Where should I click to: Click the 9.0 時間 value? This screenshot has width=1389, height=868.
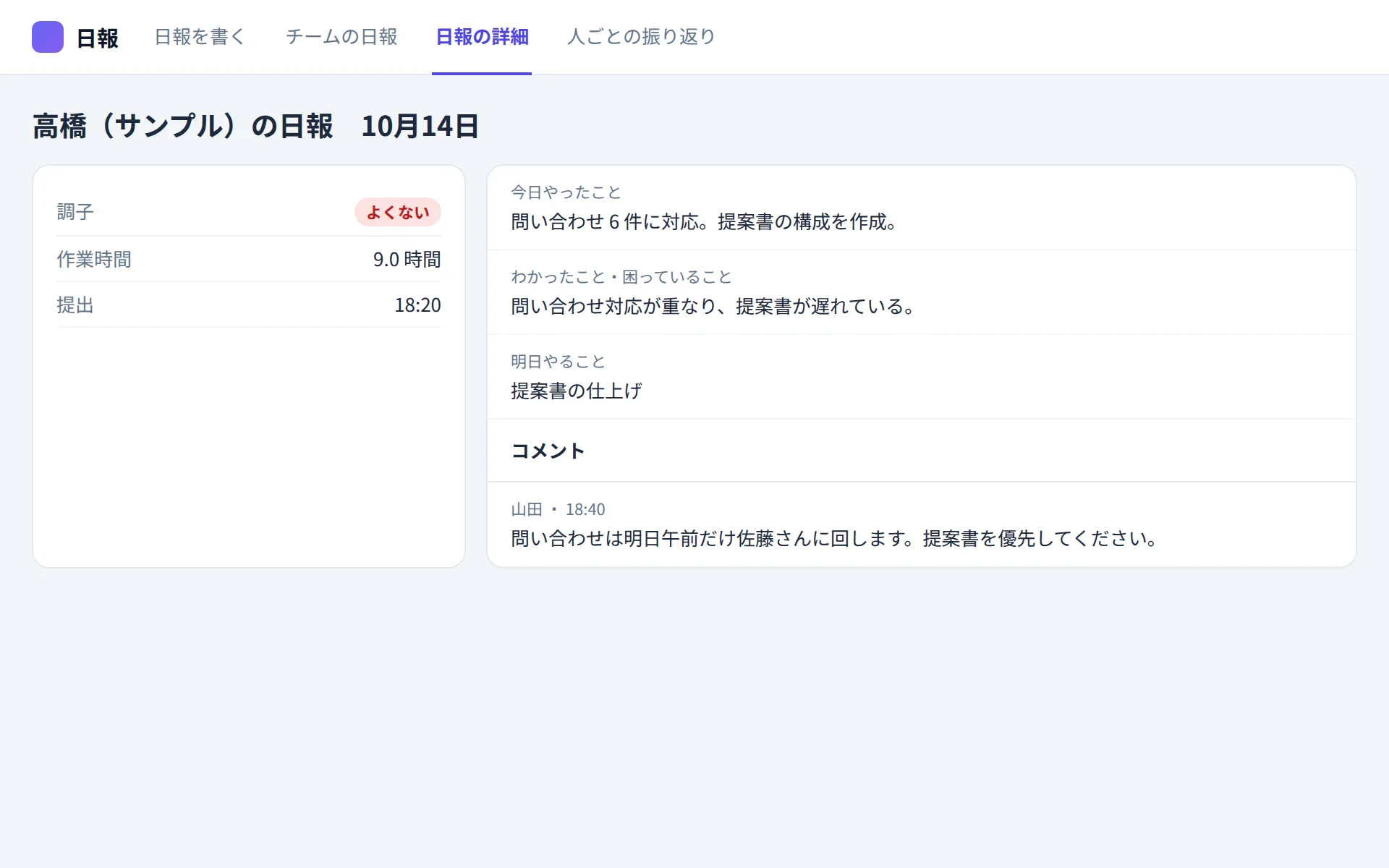click(x=407, y=259)
